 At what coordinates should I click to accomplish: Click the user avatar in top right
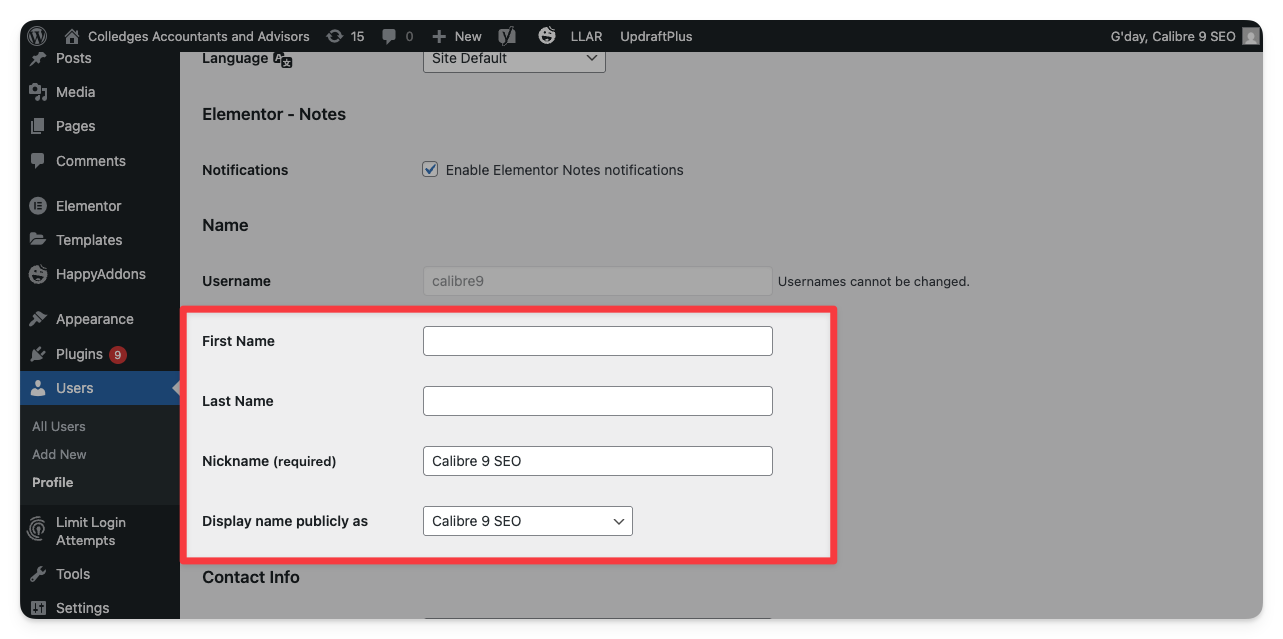tap(1250, 36)
